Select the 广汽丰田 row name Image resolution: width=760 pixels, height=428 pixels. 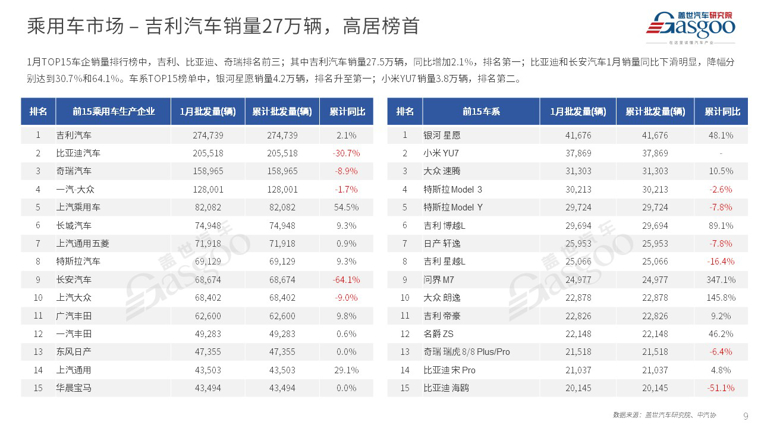point(74,316)
